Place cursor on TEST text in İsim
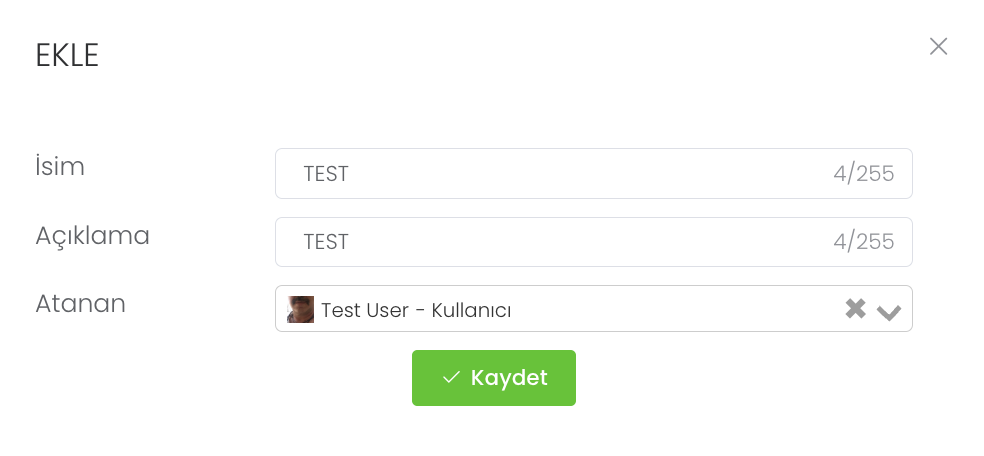The image size is (984, 456). [x=326, y=174]
